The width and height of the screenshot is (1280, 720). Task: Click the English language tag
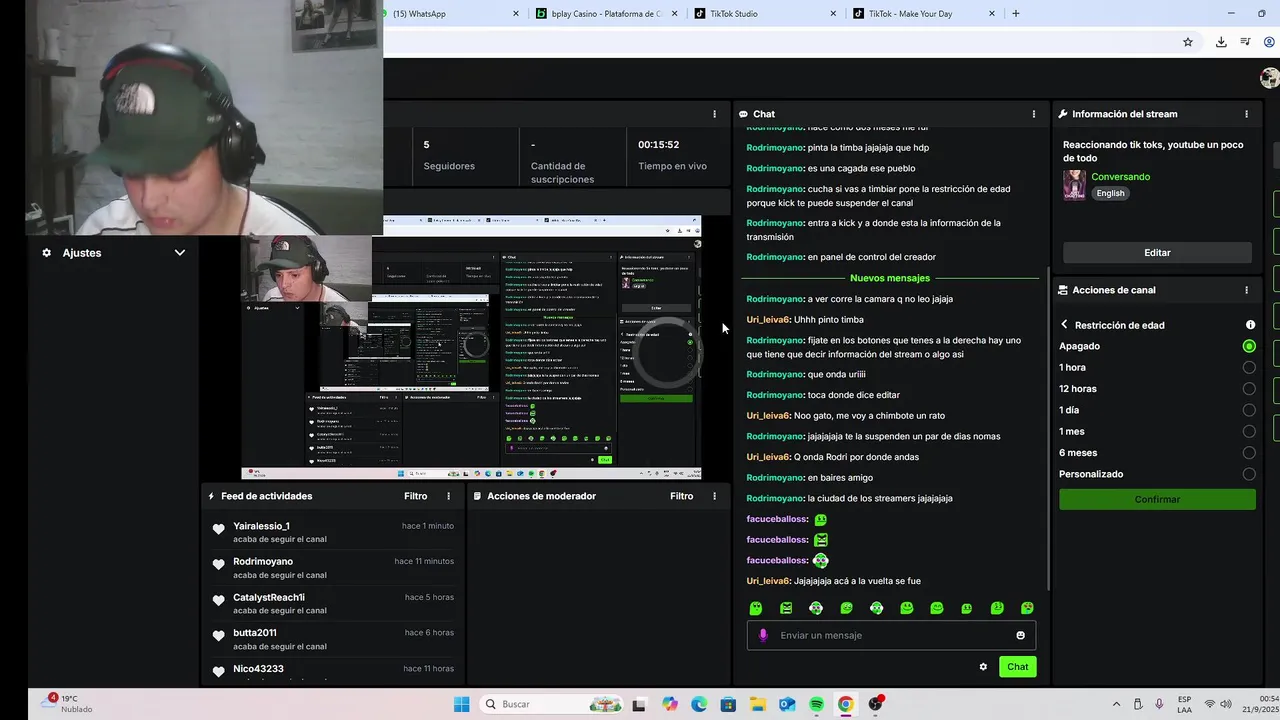(1110, 193)
